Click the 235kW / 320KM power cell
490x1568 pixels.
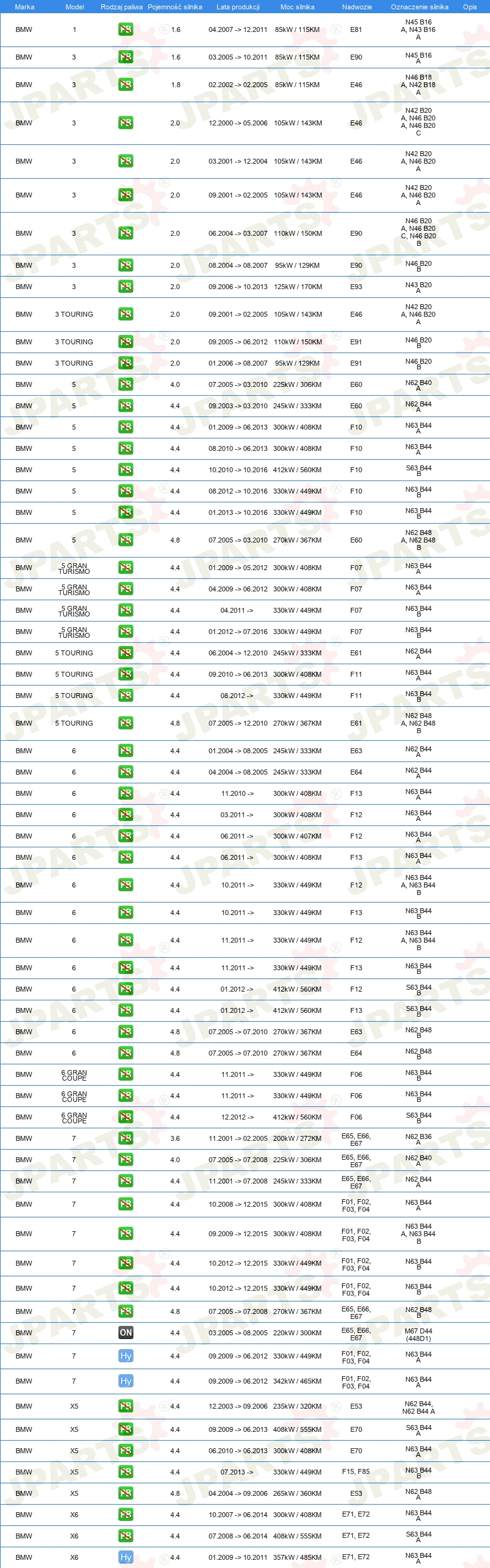[x=298, y=1406]
